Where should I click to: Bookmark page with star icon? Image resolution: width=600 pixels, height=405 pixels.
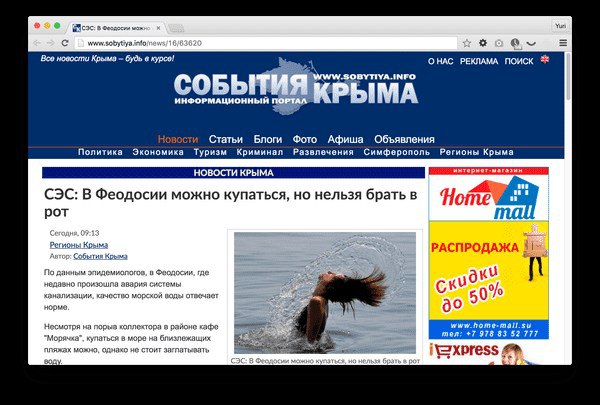coord(467,43)
